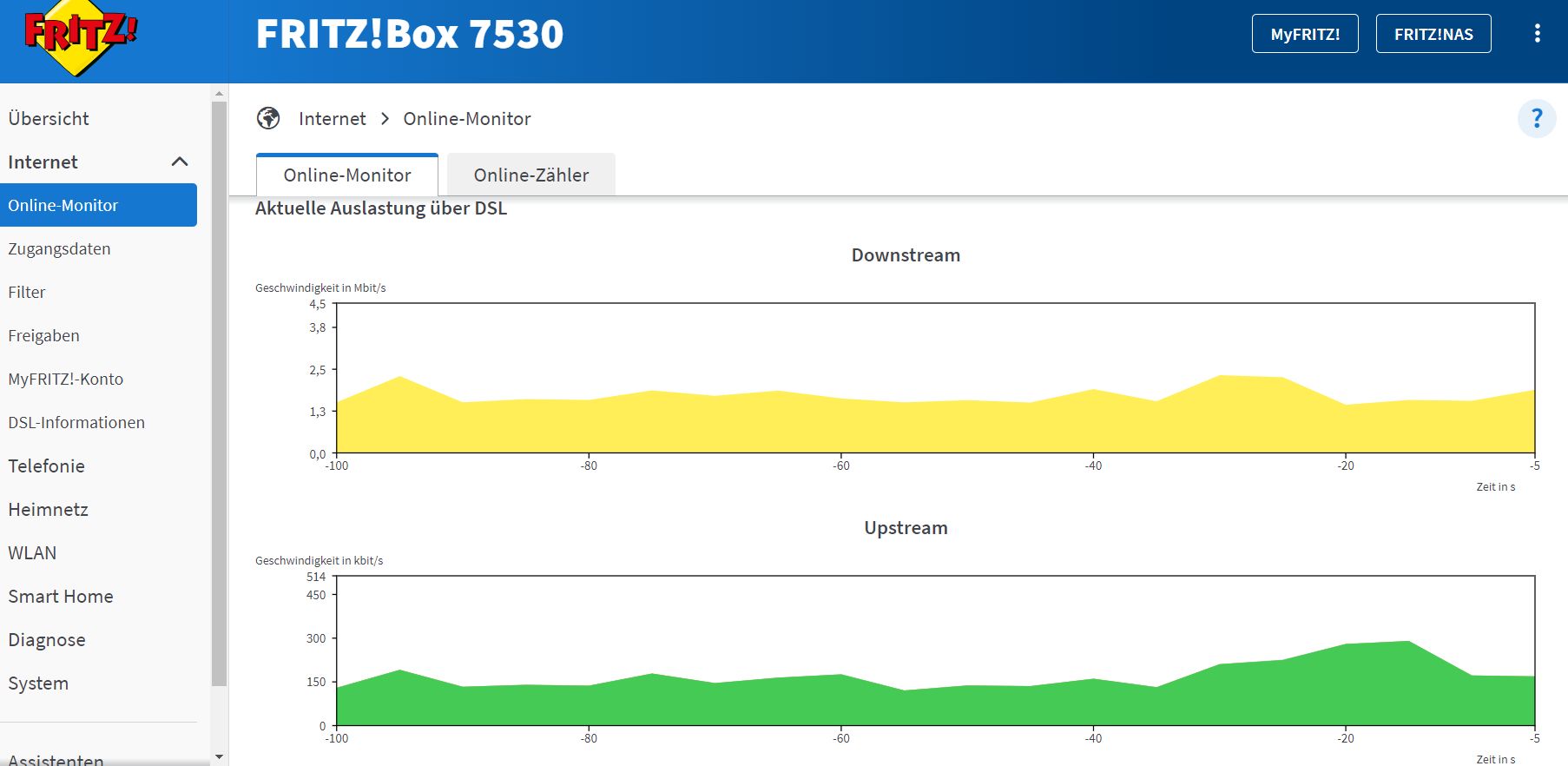Click the 514 upstream axis value
Image resolution: width=1568 pixels, height=766 pixels.
[316, 577]
